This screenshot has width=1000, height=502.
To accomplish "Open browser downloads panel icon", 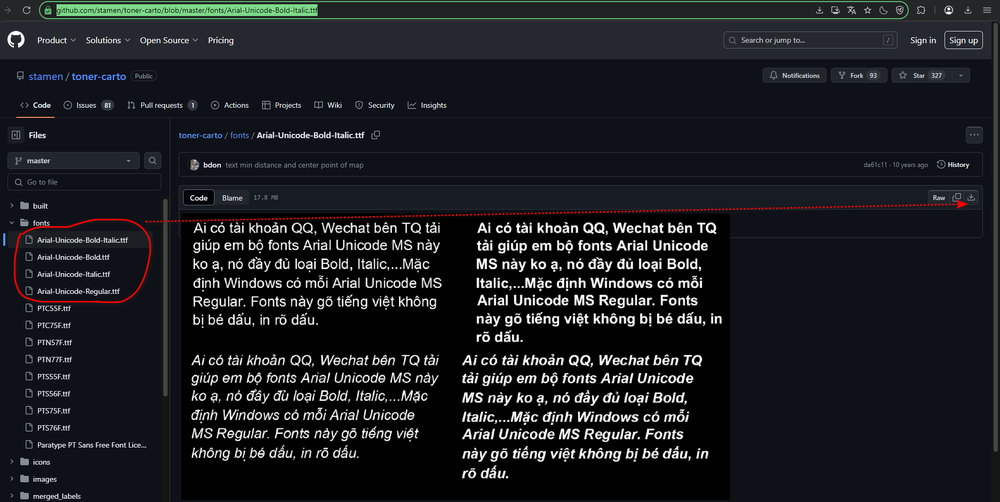I will 967,10.
